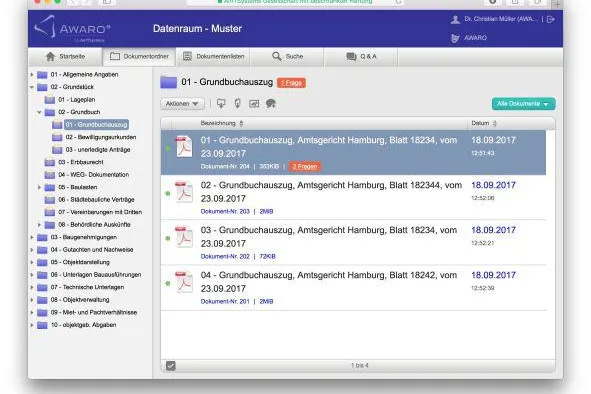Click the attachment clip icon in the toolbar
This screenshot has height=394, width=591.
237,104
